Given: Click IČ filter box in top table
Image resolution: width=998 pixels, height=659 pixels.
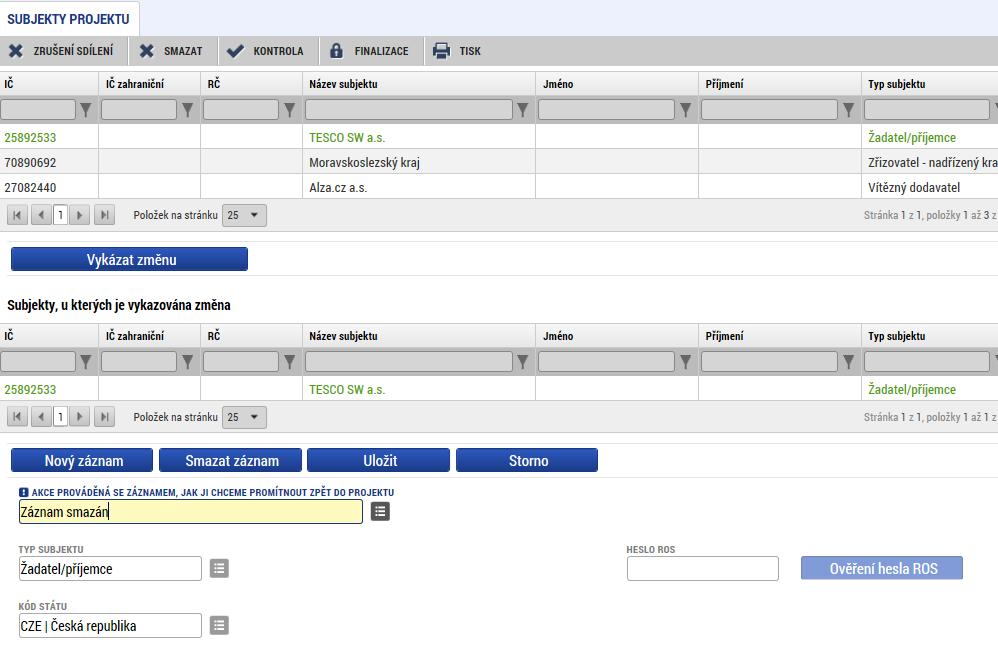Looking at the screenshot, I should pyautogui.click(x=38, y=110).
